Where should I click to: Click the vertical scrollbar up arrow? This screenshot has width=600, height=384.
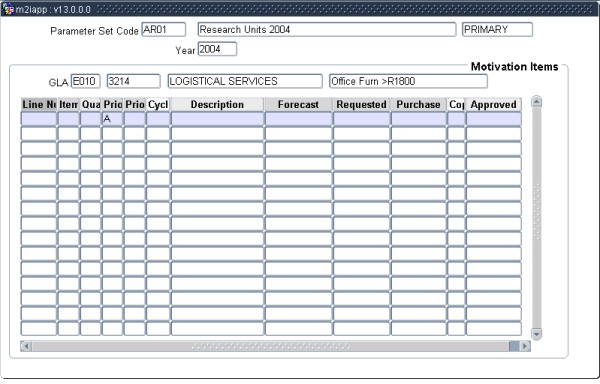point(536,101)
